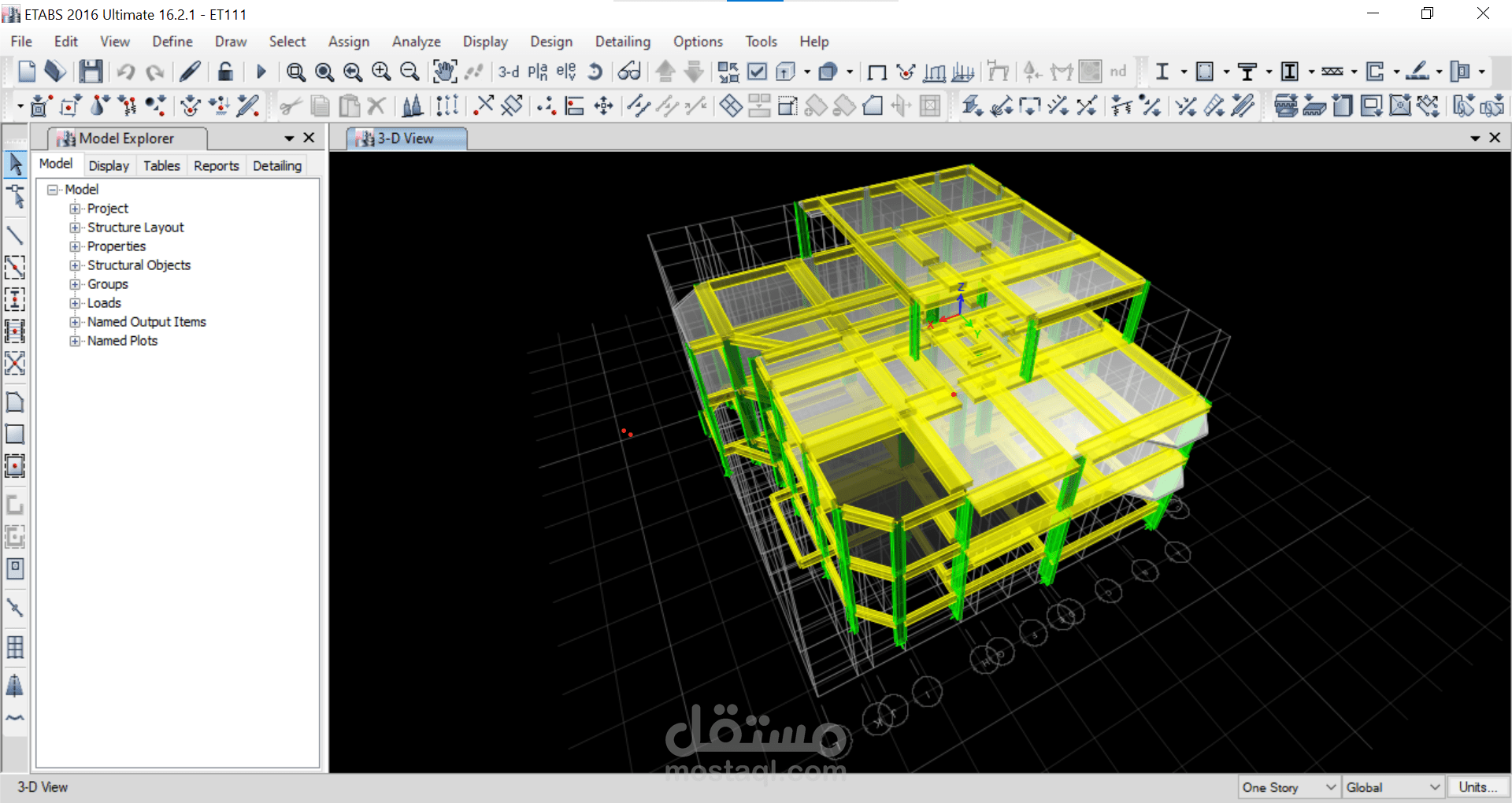Click the Set Display Options checkbox icon

(757, 72)
